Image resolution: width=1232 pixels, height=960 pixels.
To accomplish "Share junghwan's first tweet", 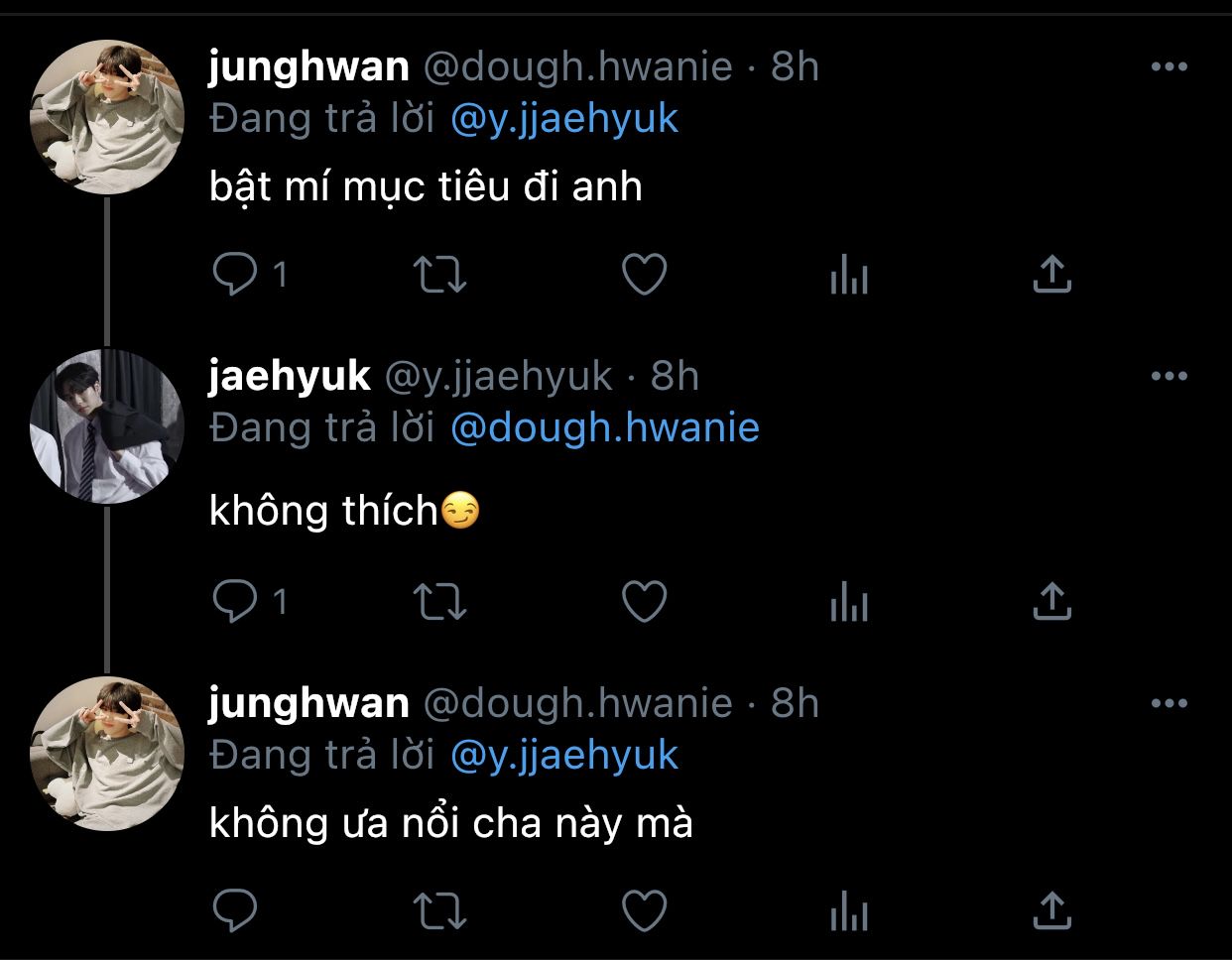I will pos(1051,275).
